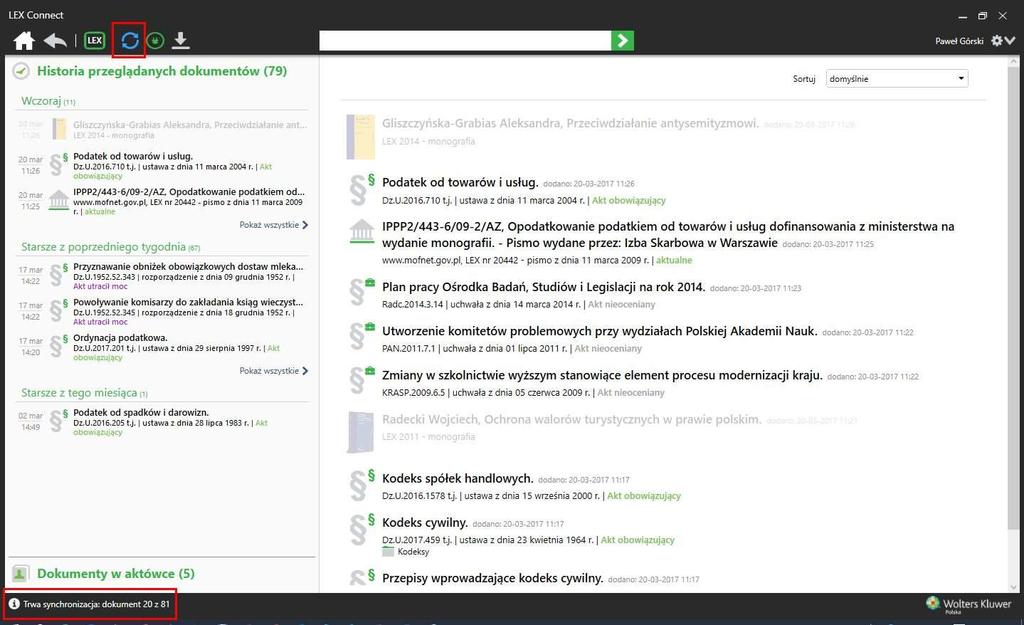
Task: Open 'Powoływanie komisarzy do zakładania ksiąg' entry
Action: [x=188, y=302]
